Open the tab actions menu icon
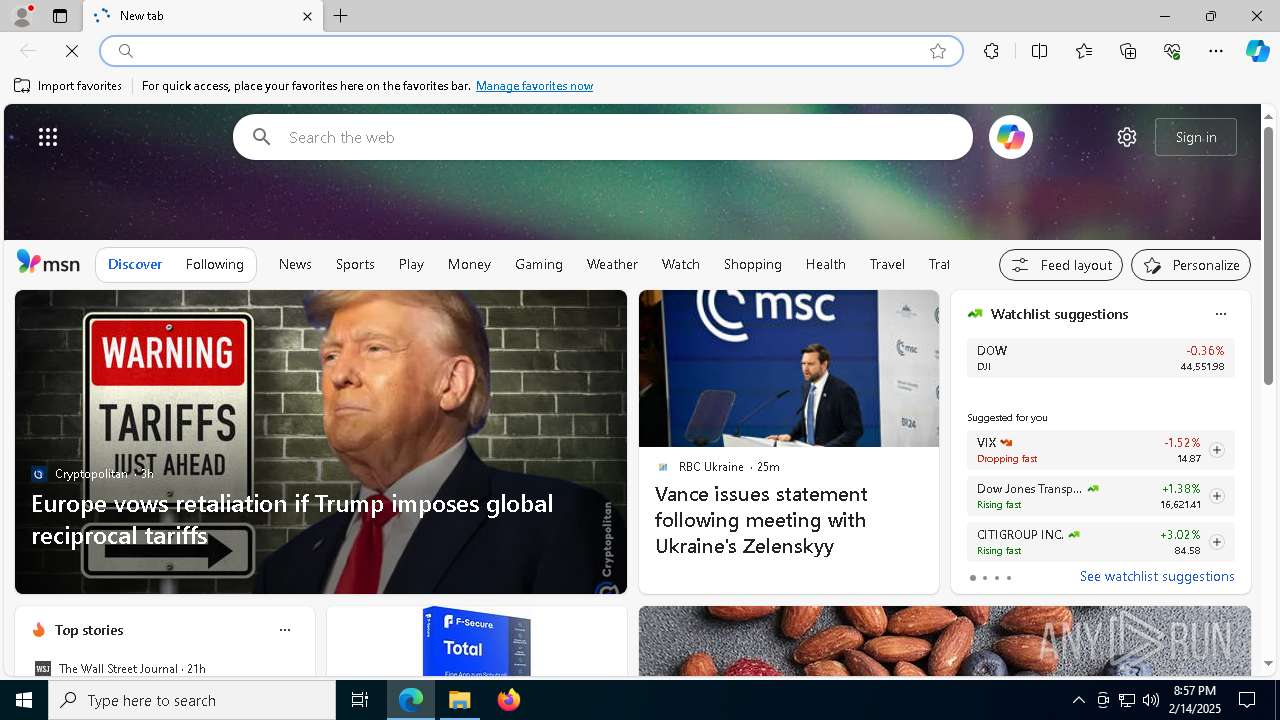The height and width of the screenshot is (720, 1280). pyautogui.click(x=60, y=16)
